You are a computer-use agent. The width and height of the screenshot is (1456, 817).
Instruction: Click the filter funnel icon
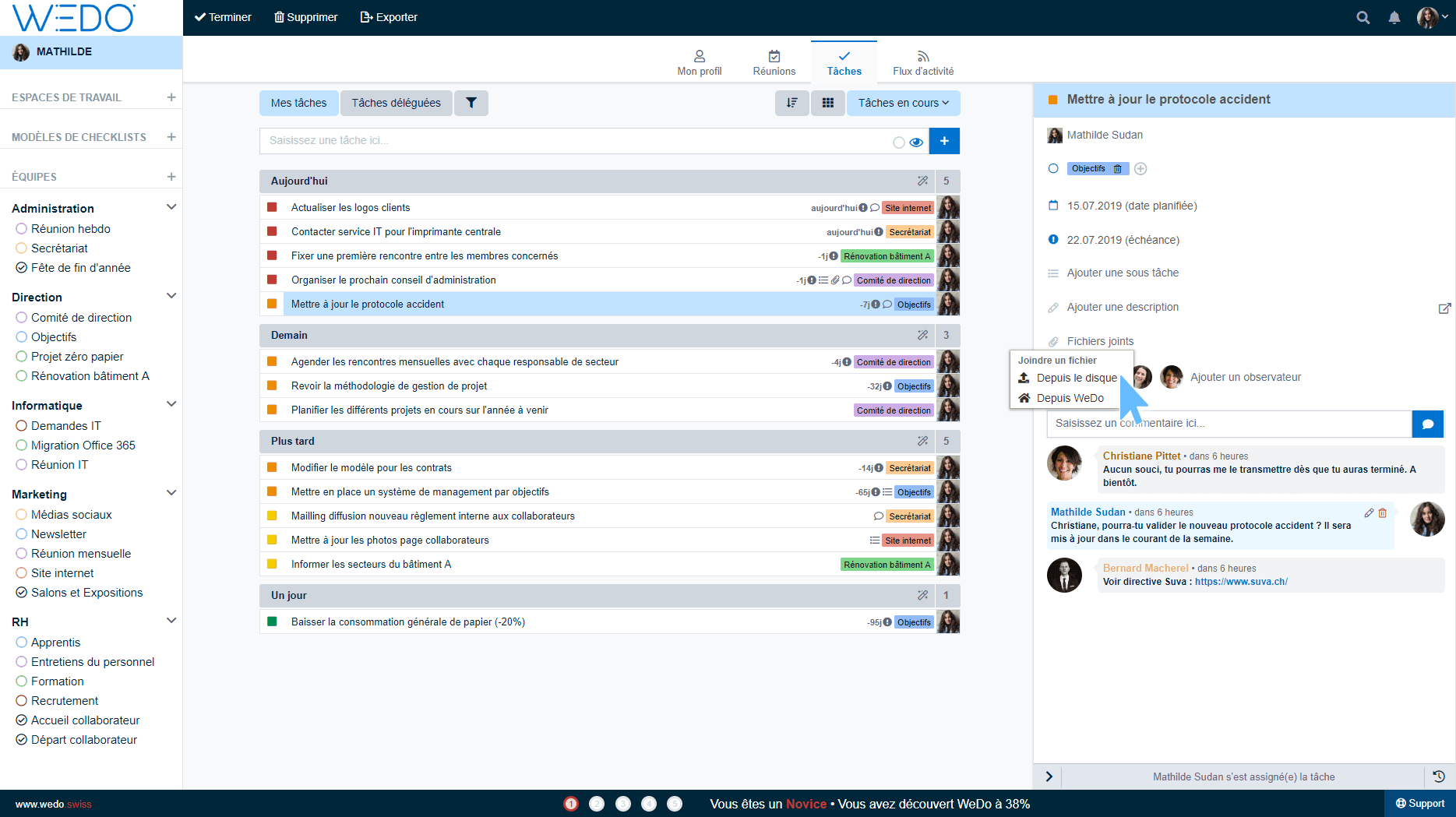pos(471,103)
